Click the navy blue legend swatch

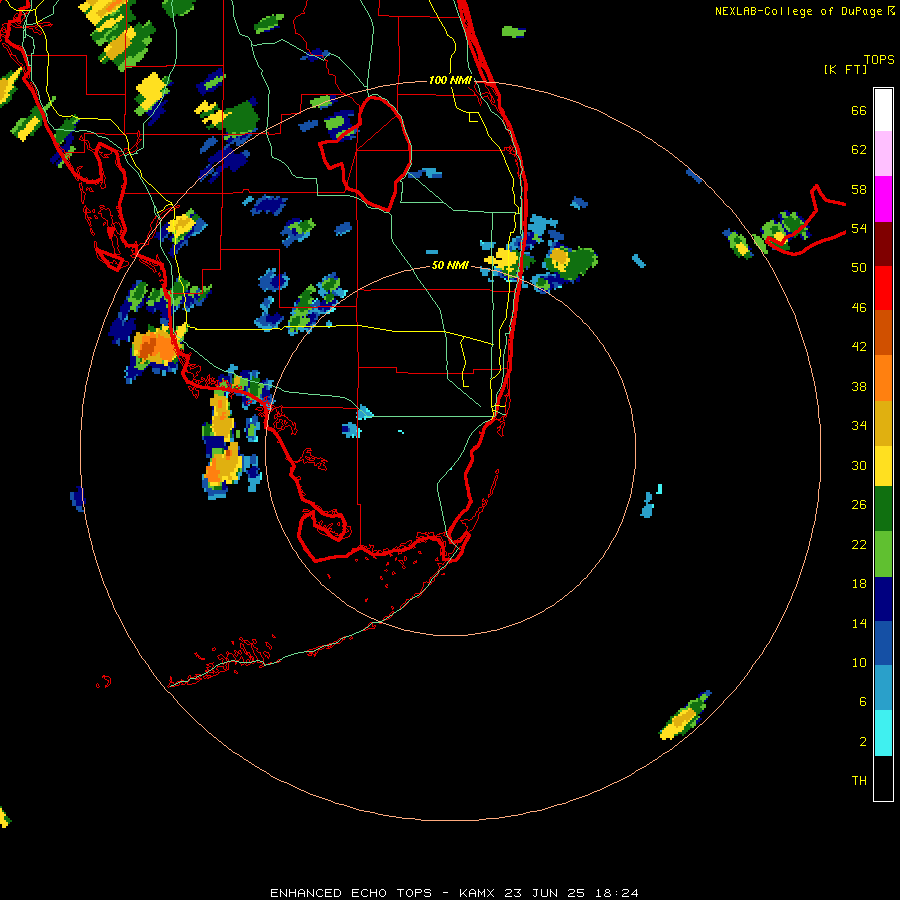coord(883,599)
